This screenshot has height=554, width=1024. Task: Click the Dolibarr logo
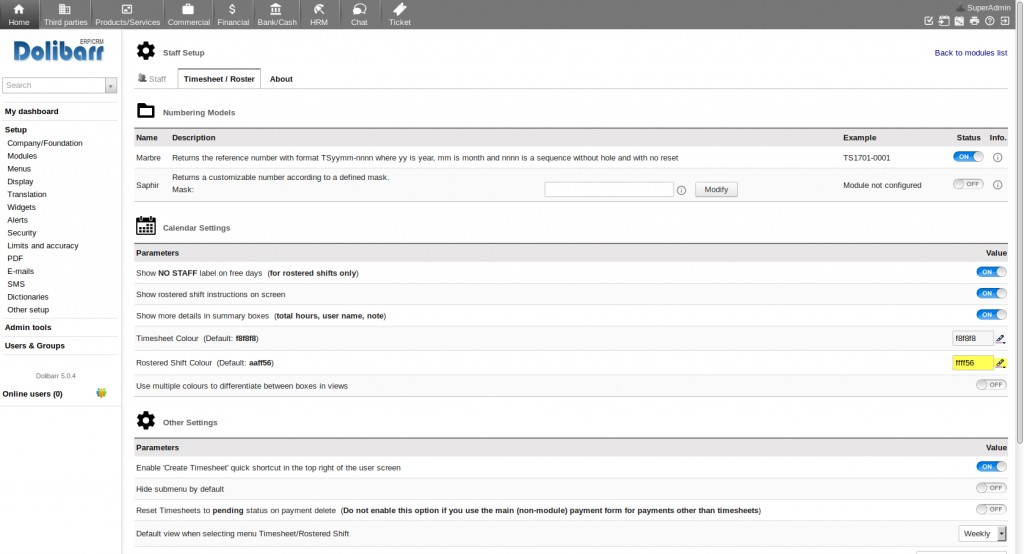[59, 50]
